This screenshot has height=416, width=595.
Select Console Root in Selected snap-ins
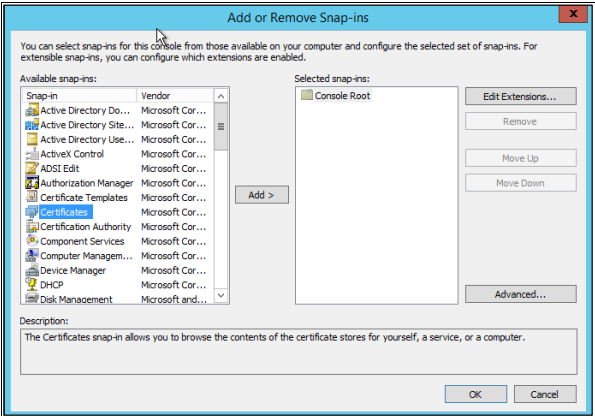(342, 96)
